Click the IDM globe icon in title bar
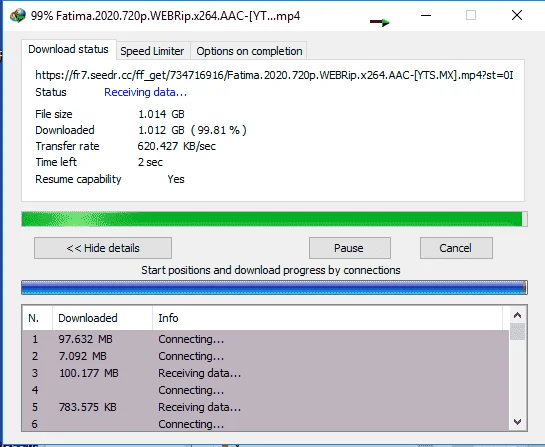Screen dimensions: 545x447 click(18, 16)
